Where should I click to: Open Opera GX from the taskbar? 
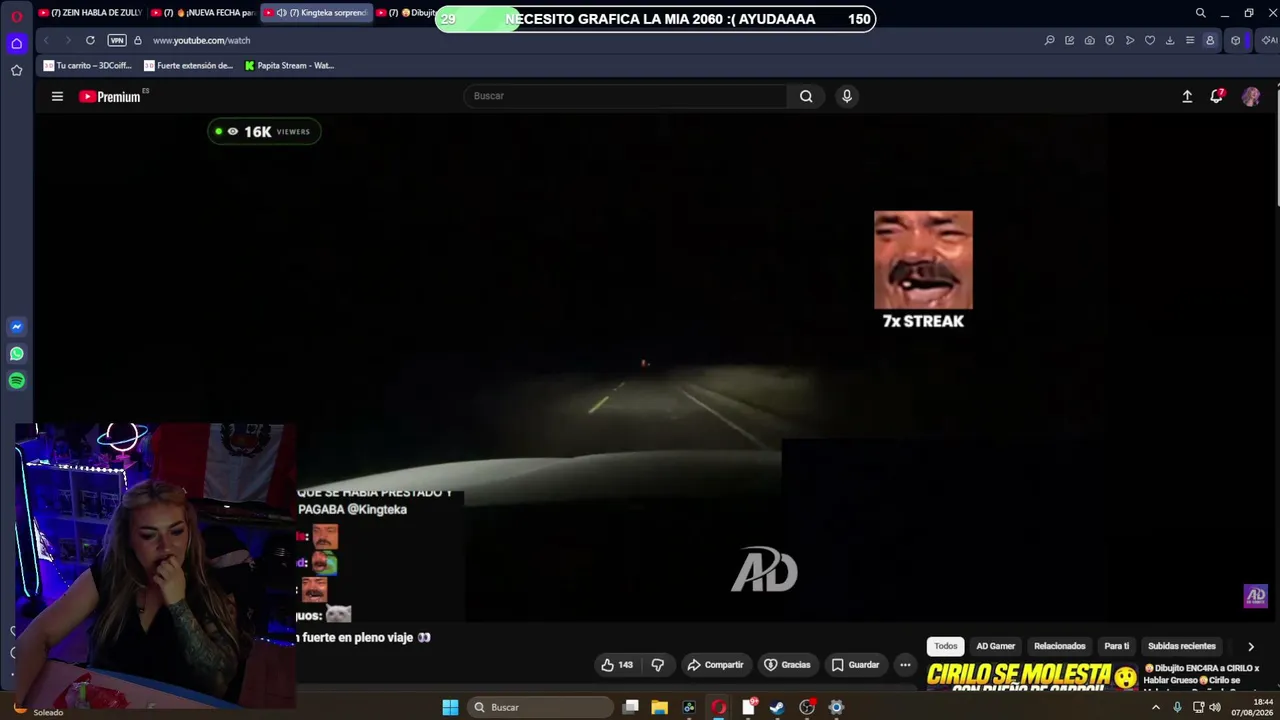coord(718,707)
